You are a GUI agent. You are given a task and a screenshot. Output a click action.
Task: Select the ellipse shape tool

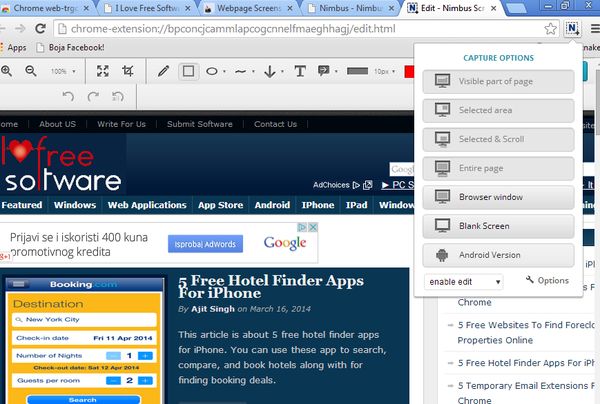point(212,71)
